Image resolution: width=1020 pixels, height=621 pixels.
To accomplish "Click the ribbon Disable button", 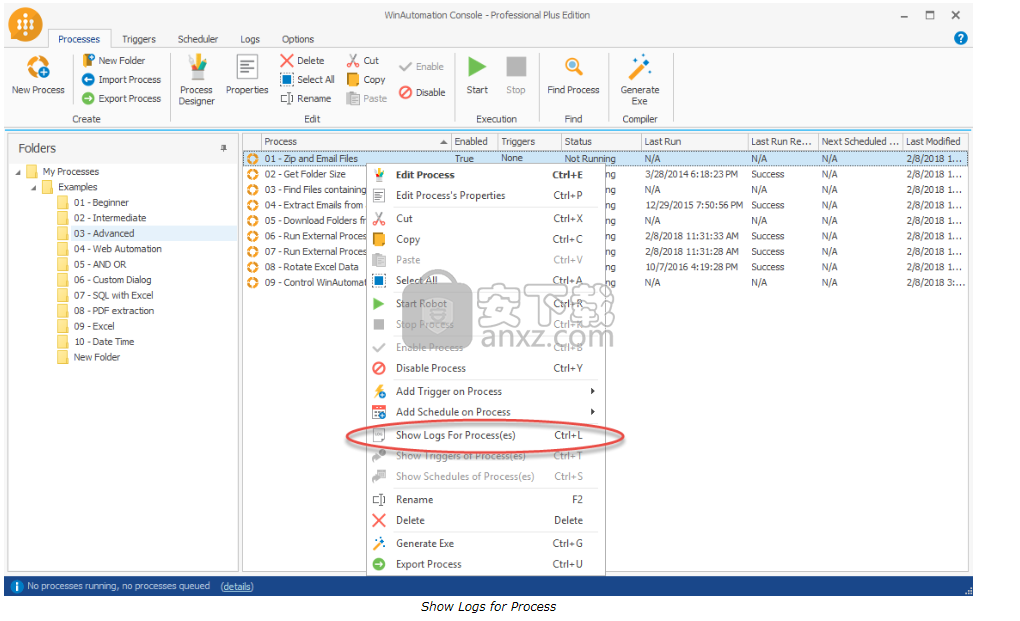I will [x=422, y=92].
